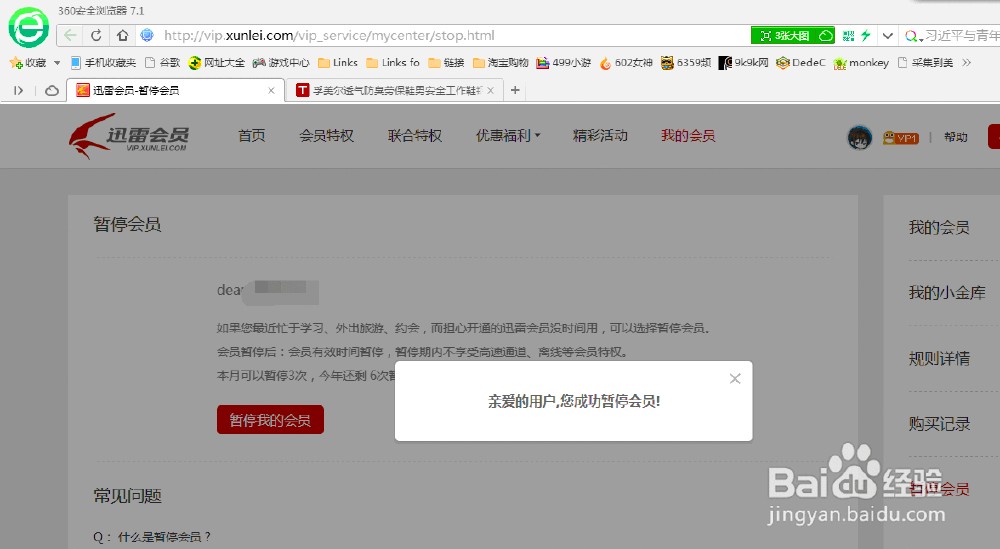Open a new tab with plus
Viewport: 1000px width, 549px height.
(x=515, y=91)
